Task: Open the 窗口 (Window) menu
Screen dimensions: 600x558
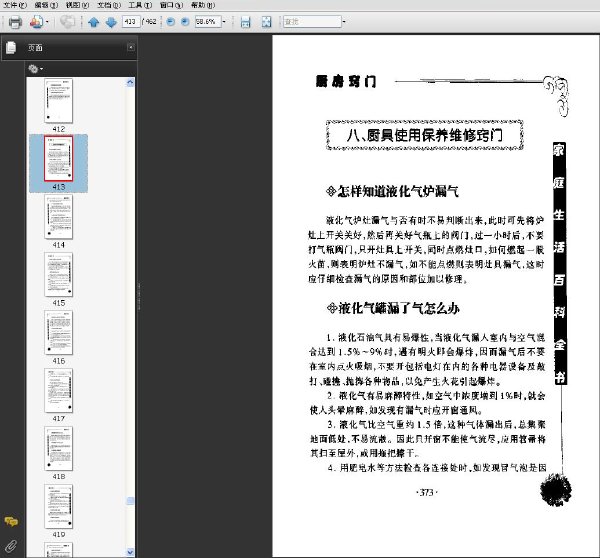Action: (171, 5)
